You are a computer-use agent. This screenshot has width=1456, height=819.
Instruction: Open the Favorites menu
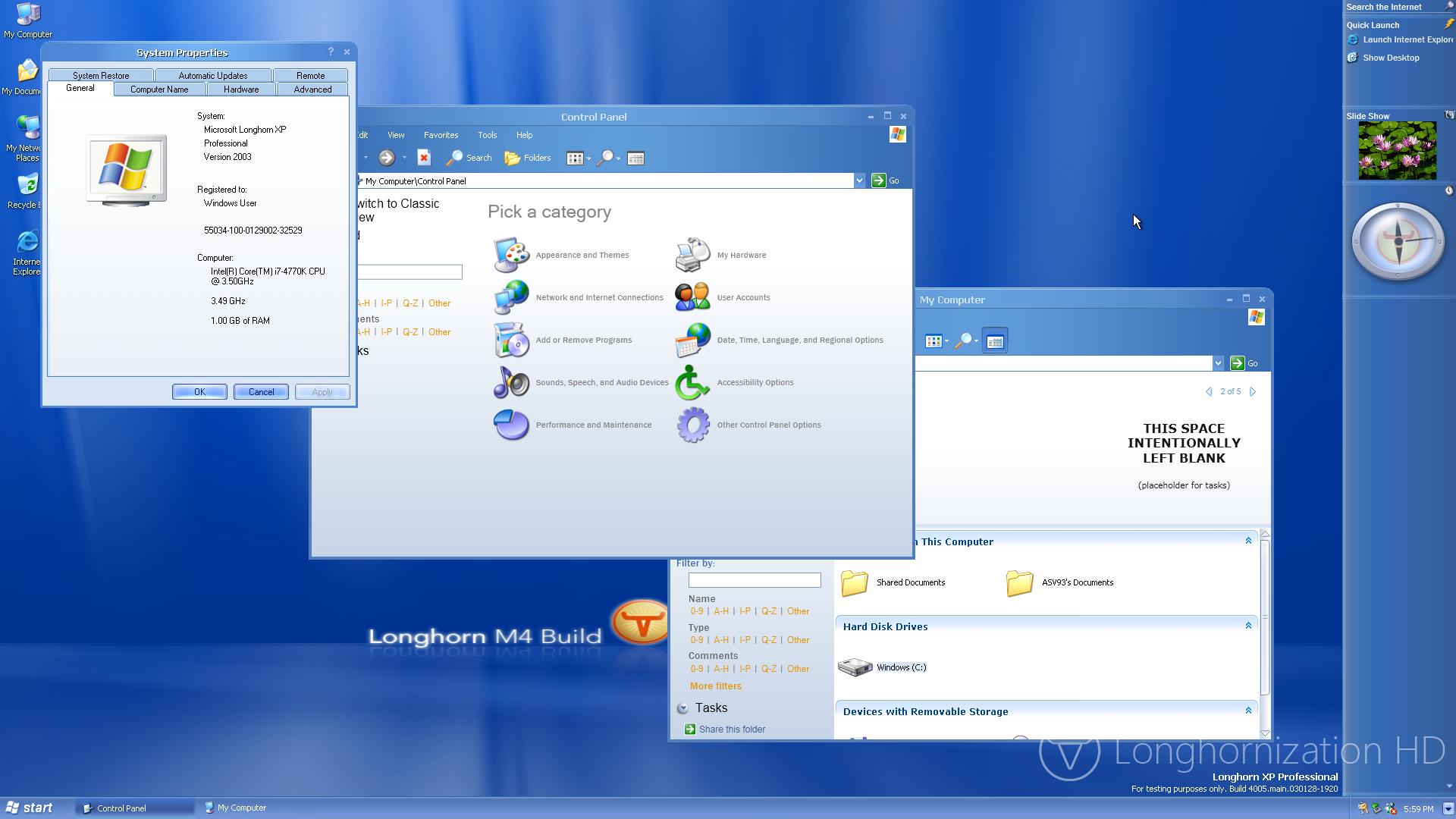tap(441, 135)
